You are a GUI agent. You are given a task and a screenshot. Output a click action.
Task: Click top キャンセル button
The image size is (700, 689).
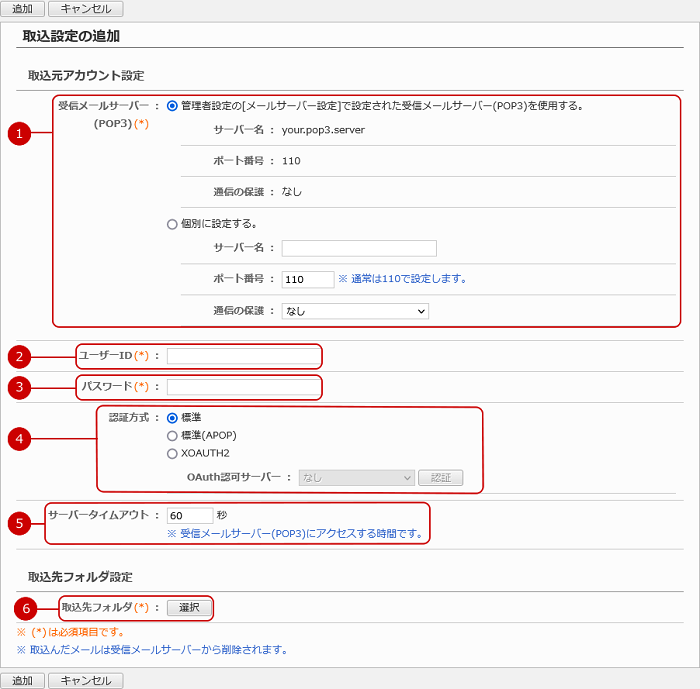click(85, 9)
